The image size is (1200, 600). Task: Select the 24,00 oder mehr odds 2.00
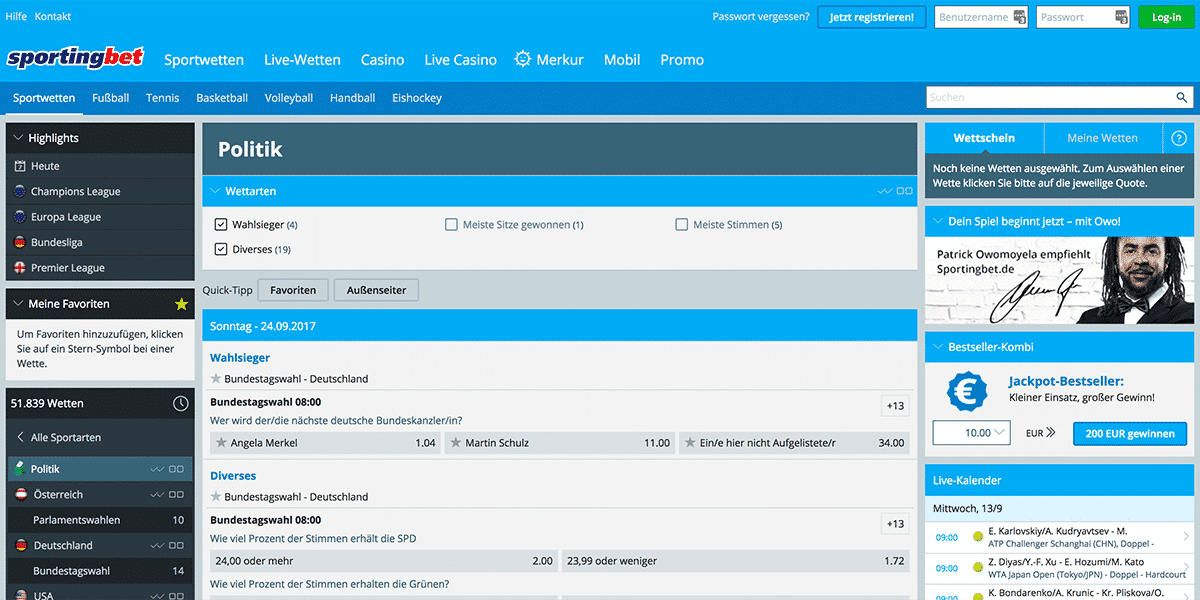tap(383, 561)
